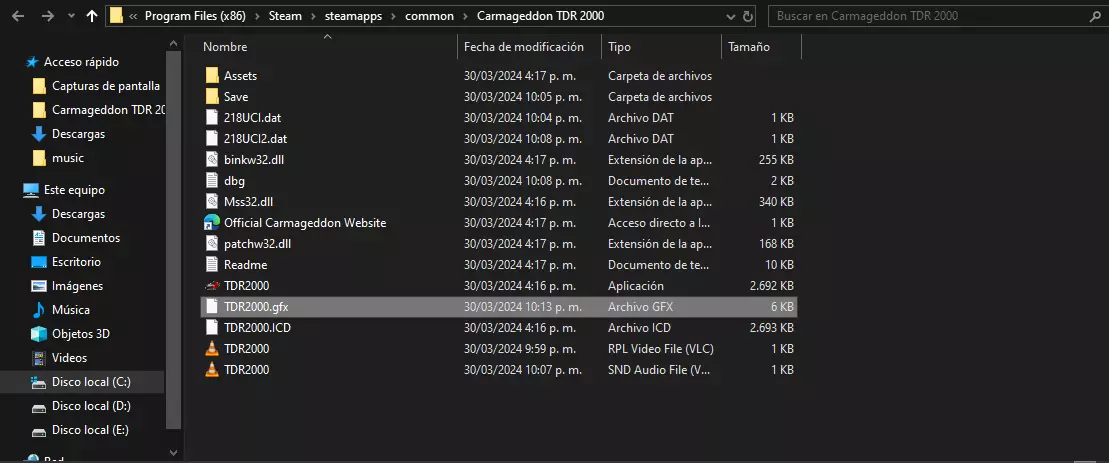Expand chevron after common breadcrumb
The image size is (1109, 463).
pyautogui.click(x=465, y=16)
